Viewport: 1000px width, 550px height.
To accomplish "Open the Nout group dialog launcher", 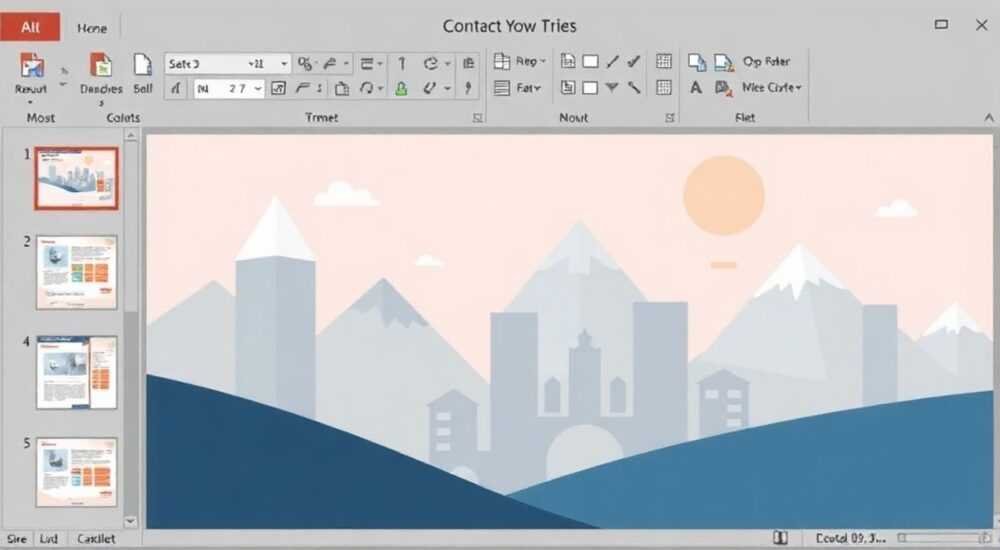I will [x=670, y=117].
